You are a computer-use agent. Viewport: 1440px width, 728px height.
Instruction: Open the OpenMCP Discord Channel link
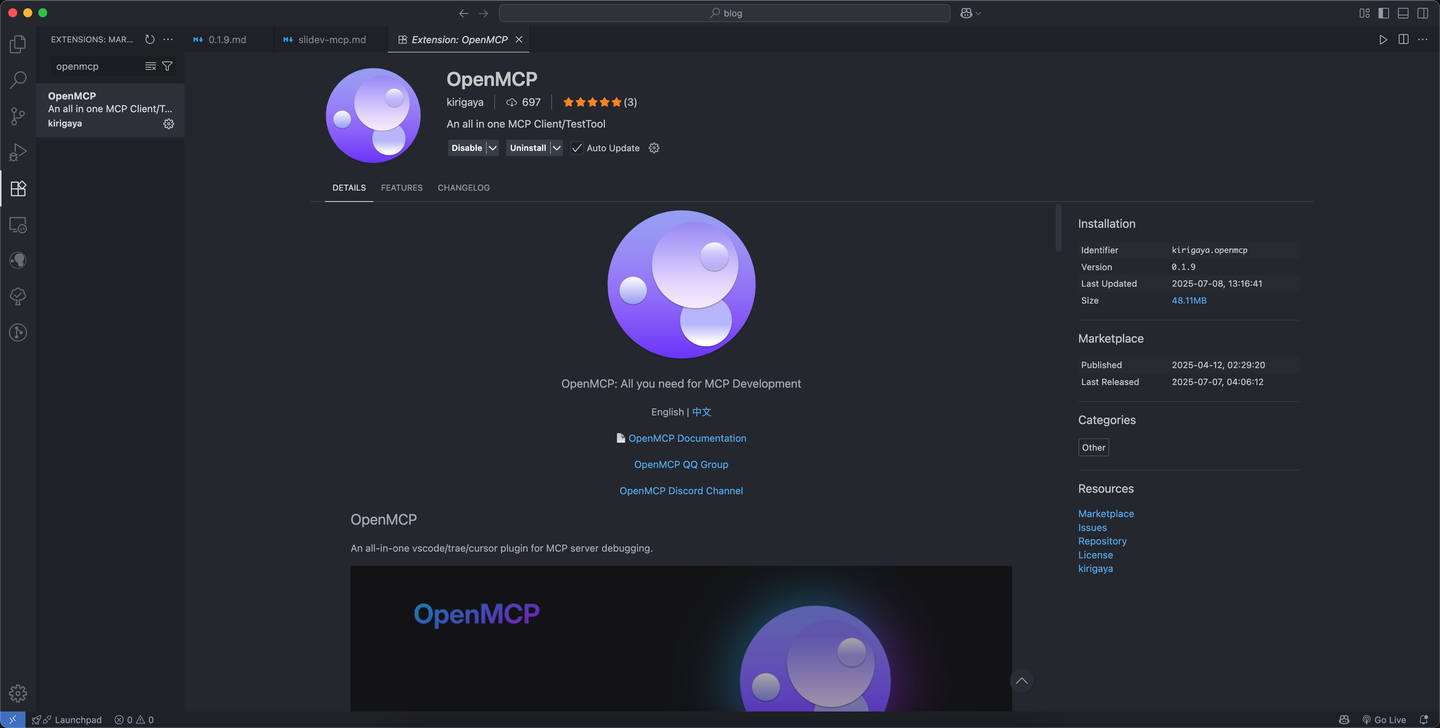pyautogui.click(x=681, y=491)
